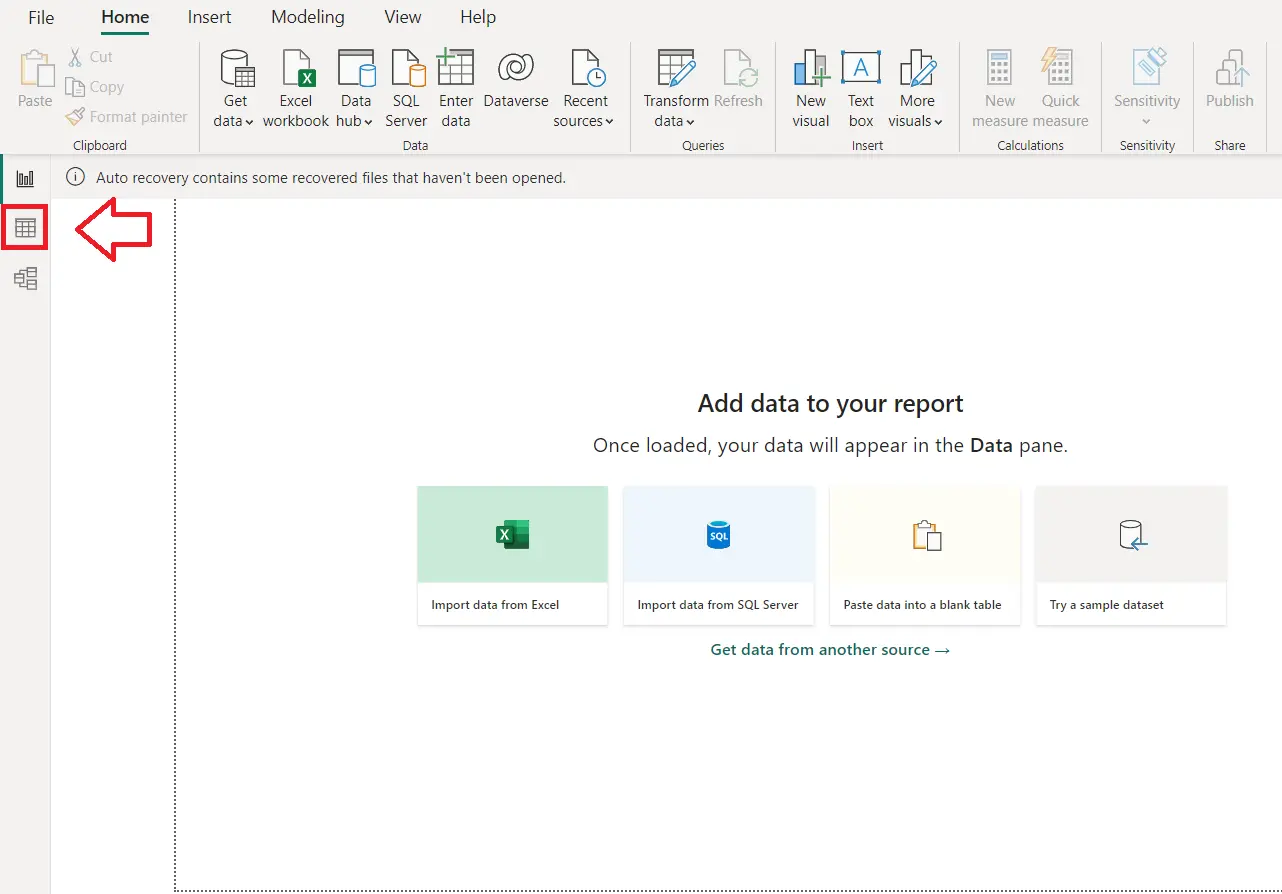This screenshot has height=894, width=1282.
Task: Open the Enter data table tool
Action: (x=456, y=88)
